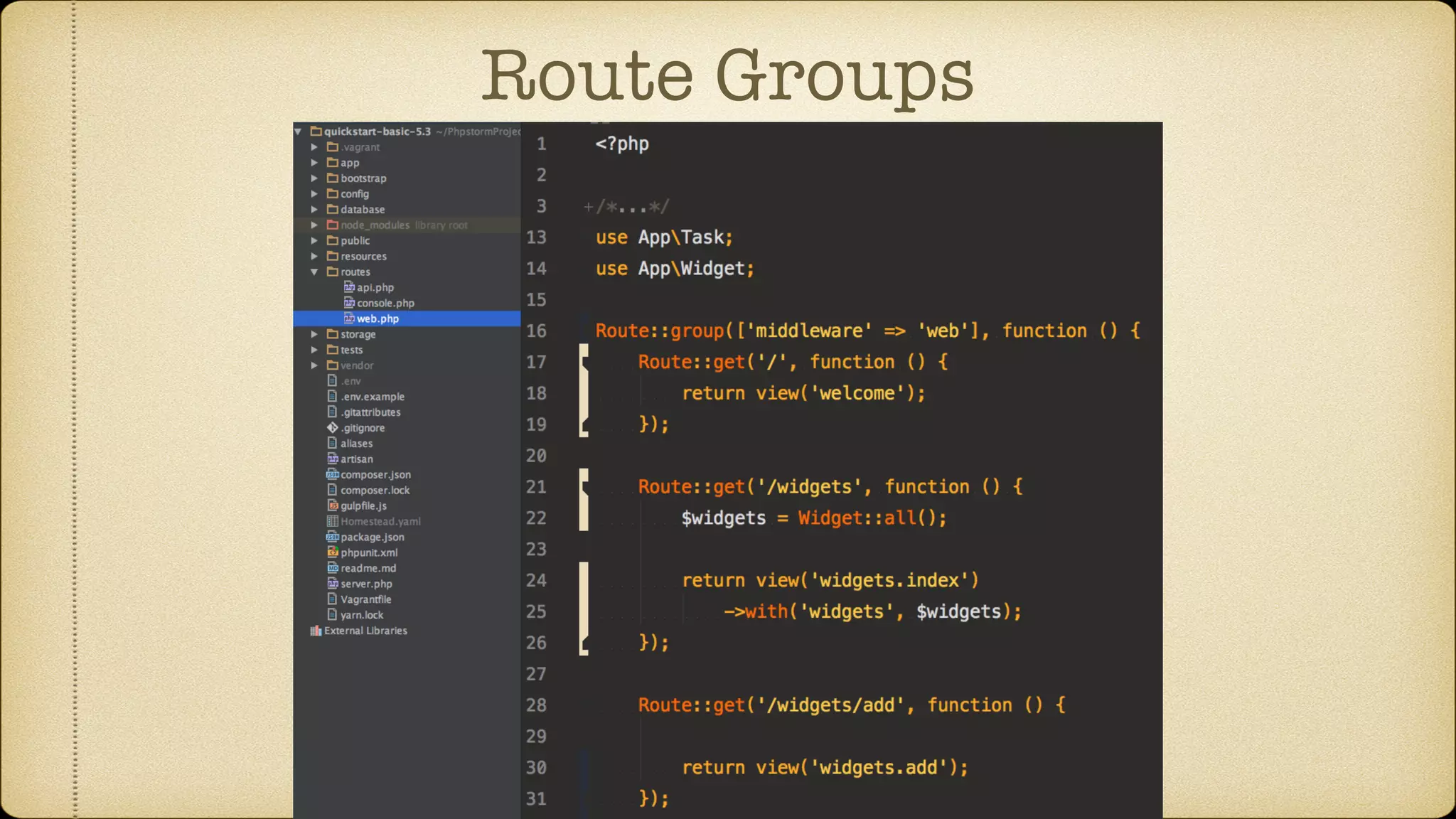Image resolution: width=1456 pixels, height=819 pixels.
Task: Click the phpunit.xml XML file icon
Action: [332, 552]
